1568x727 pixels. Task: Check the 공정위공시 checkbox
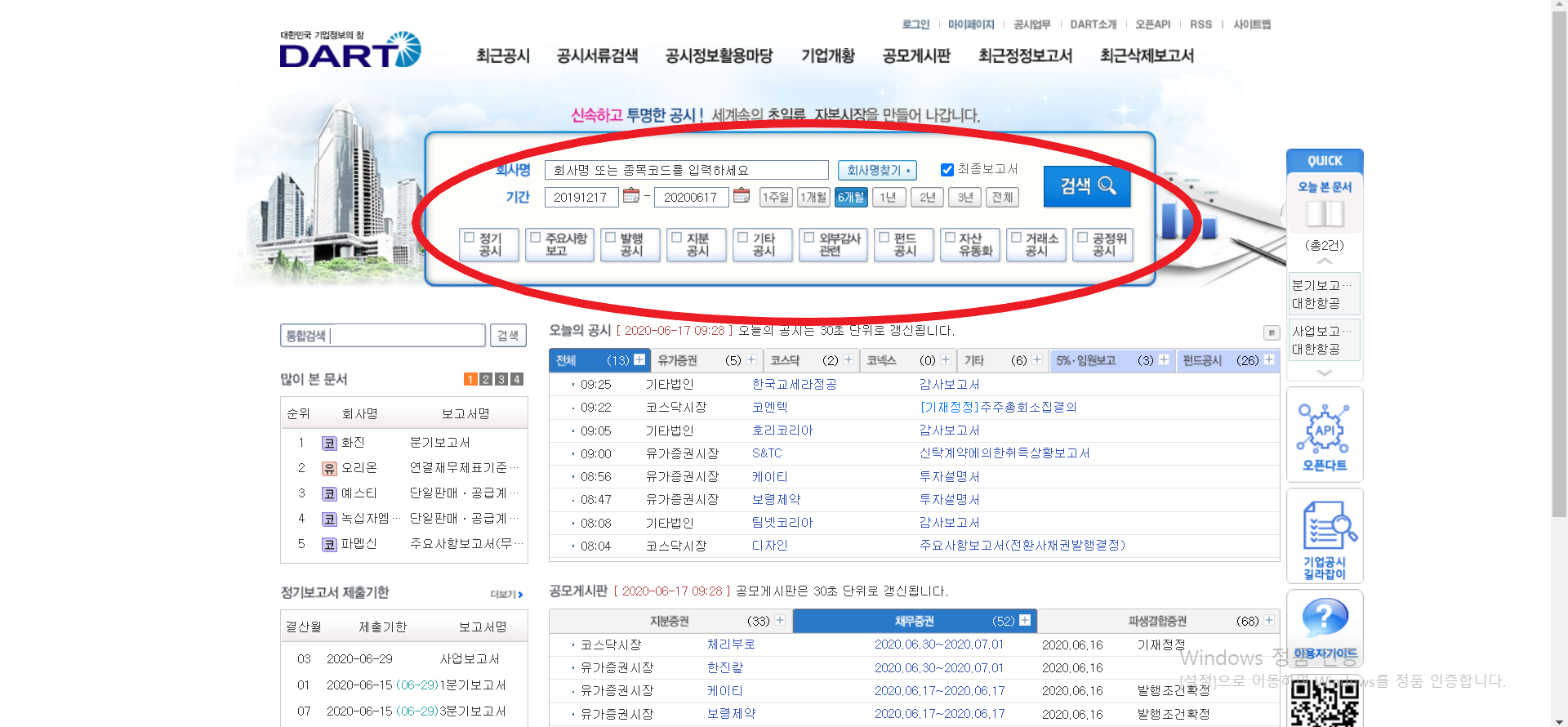click(1082, 238)
